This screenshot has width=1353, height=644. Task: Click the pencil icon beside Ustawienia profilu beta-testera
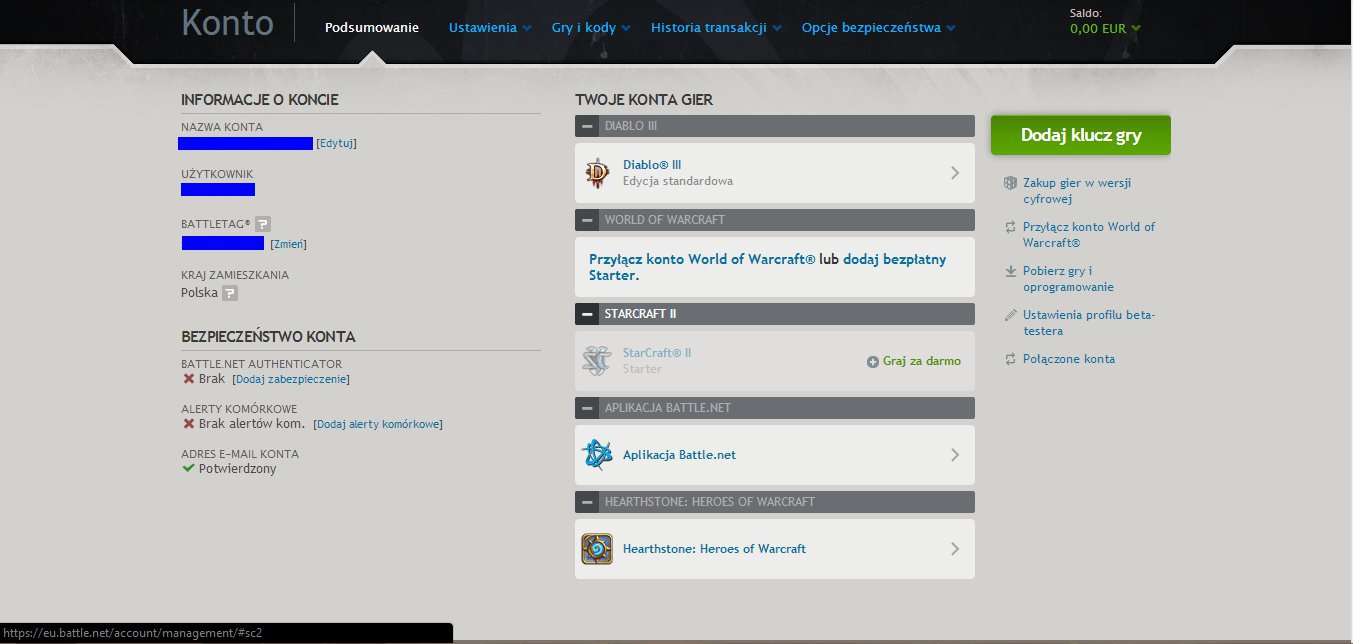point(1010,315)
